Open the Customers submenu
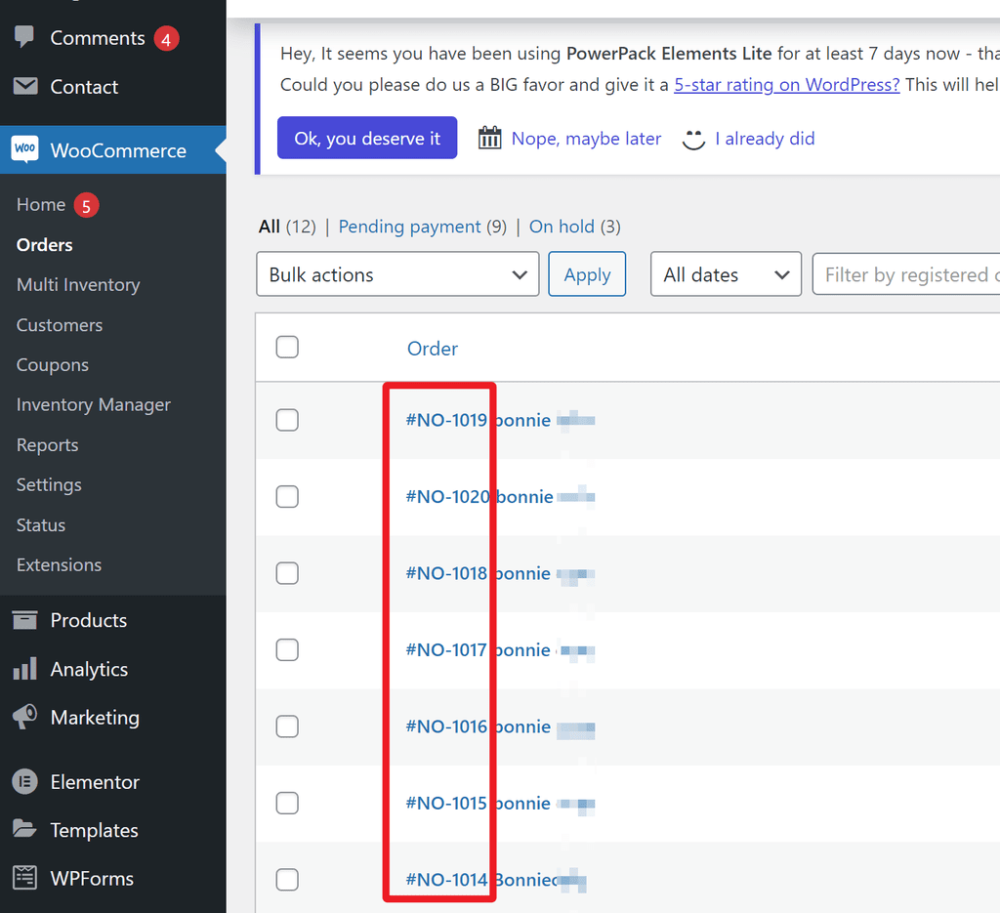 59,325
